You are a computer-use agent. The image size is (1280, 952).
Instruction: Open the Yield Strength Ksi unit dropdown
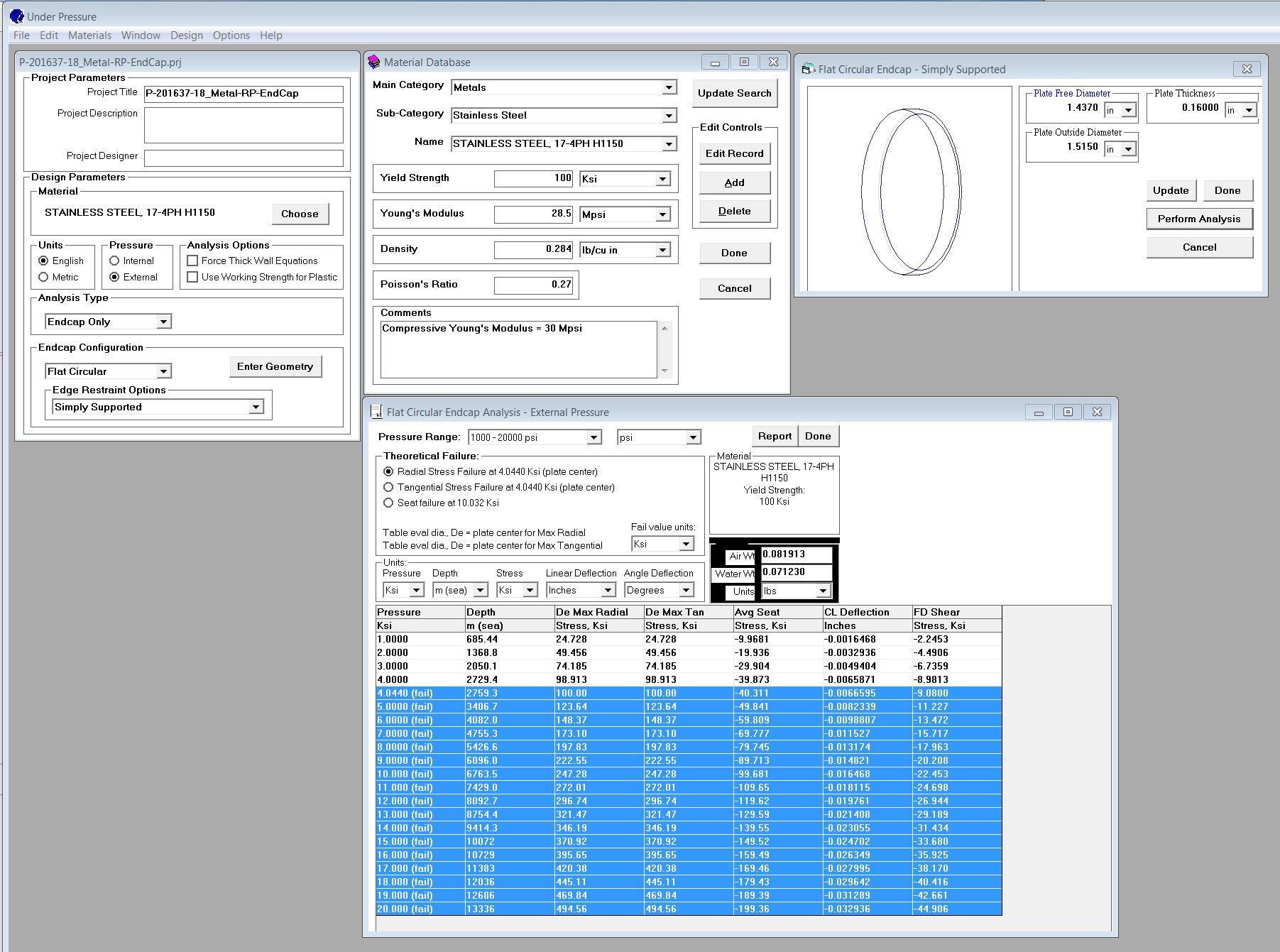(663, 179)
